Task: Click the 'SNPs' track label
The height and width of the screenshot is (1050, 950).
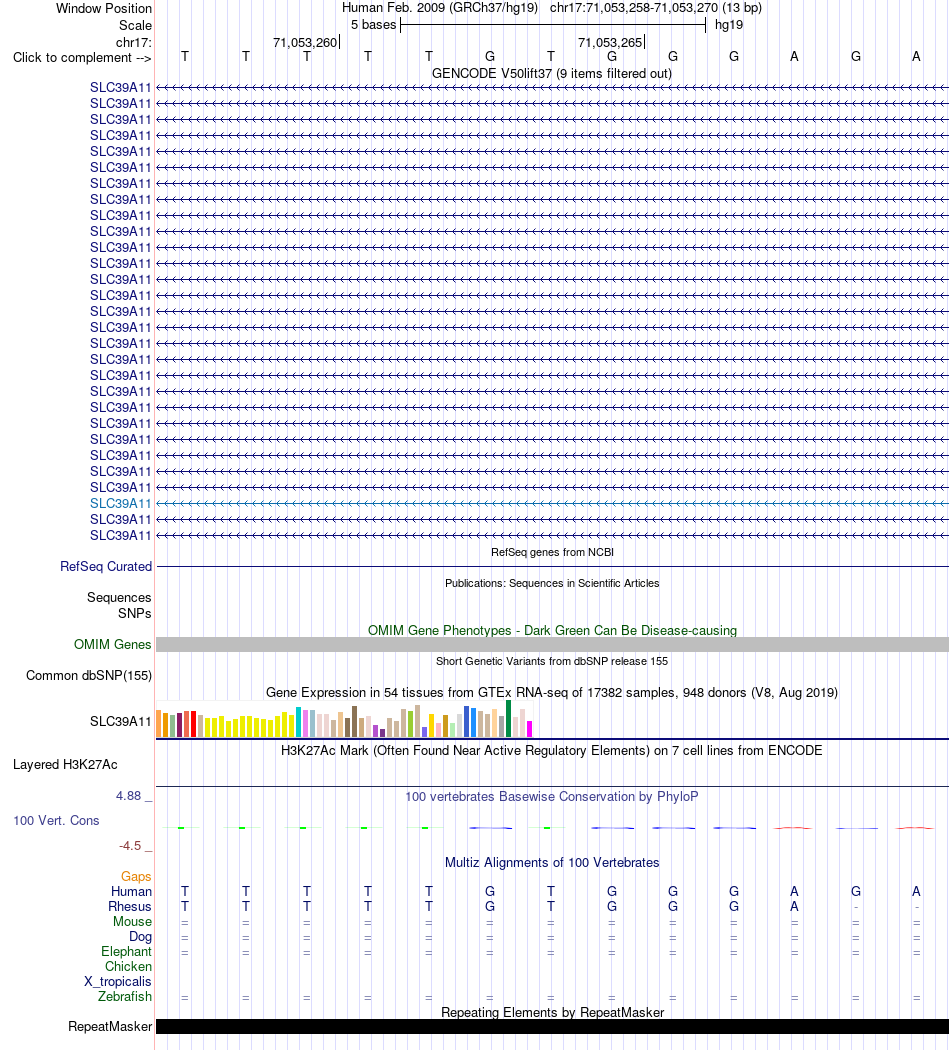Action: coord(135,613)
